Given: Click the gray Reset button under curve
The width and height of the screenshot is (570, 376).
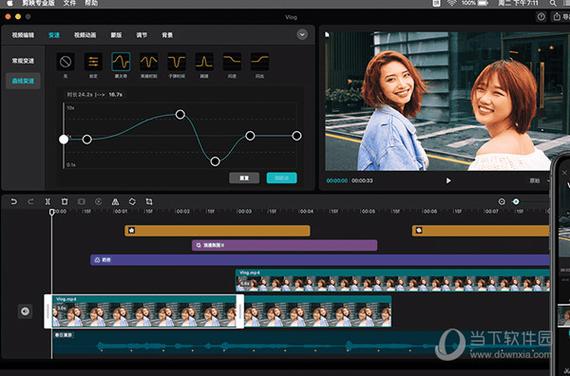Looking at the screenshot, I should coord(244,178).
